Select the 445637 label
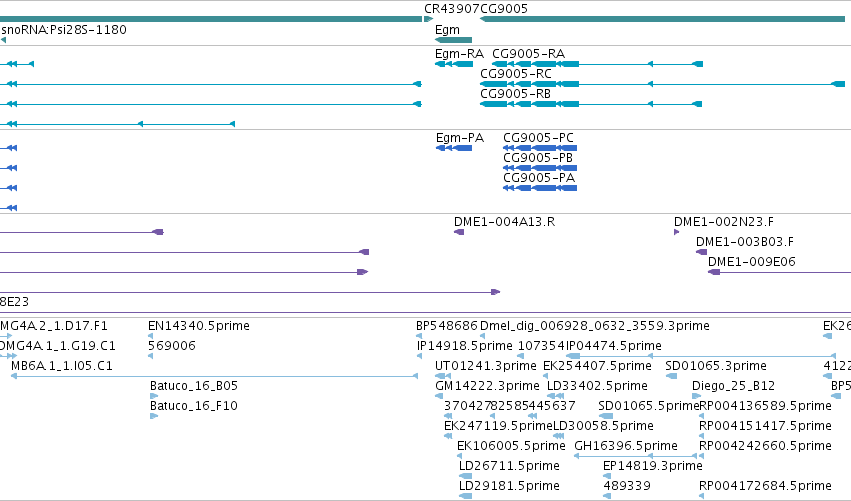The height and width of the screenshot is (501, 851). 552,407
